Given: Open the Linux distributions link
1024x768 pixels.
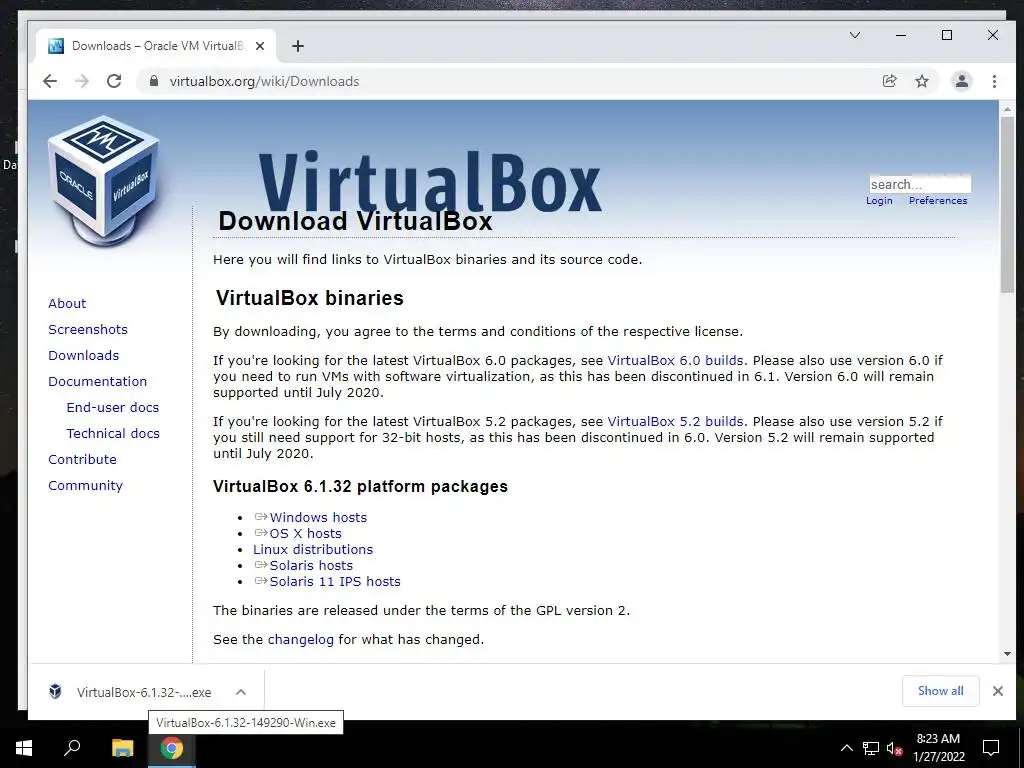Looking at the screenshot, I should (x=313, y=549).
